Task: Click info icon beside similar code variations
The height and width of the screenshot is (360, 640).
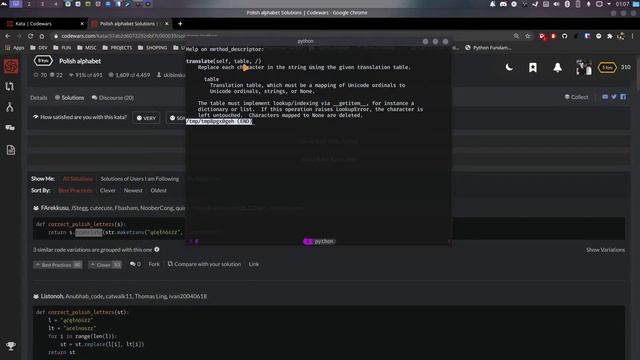Action: 157,249
